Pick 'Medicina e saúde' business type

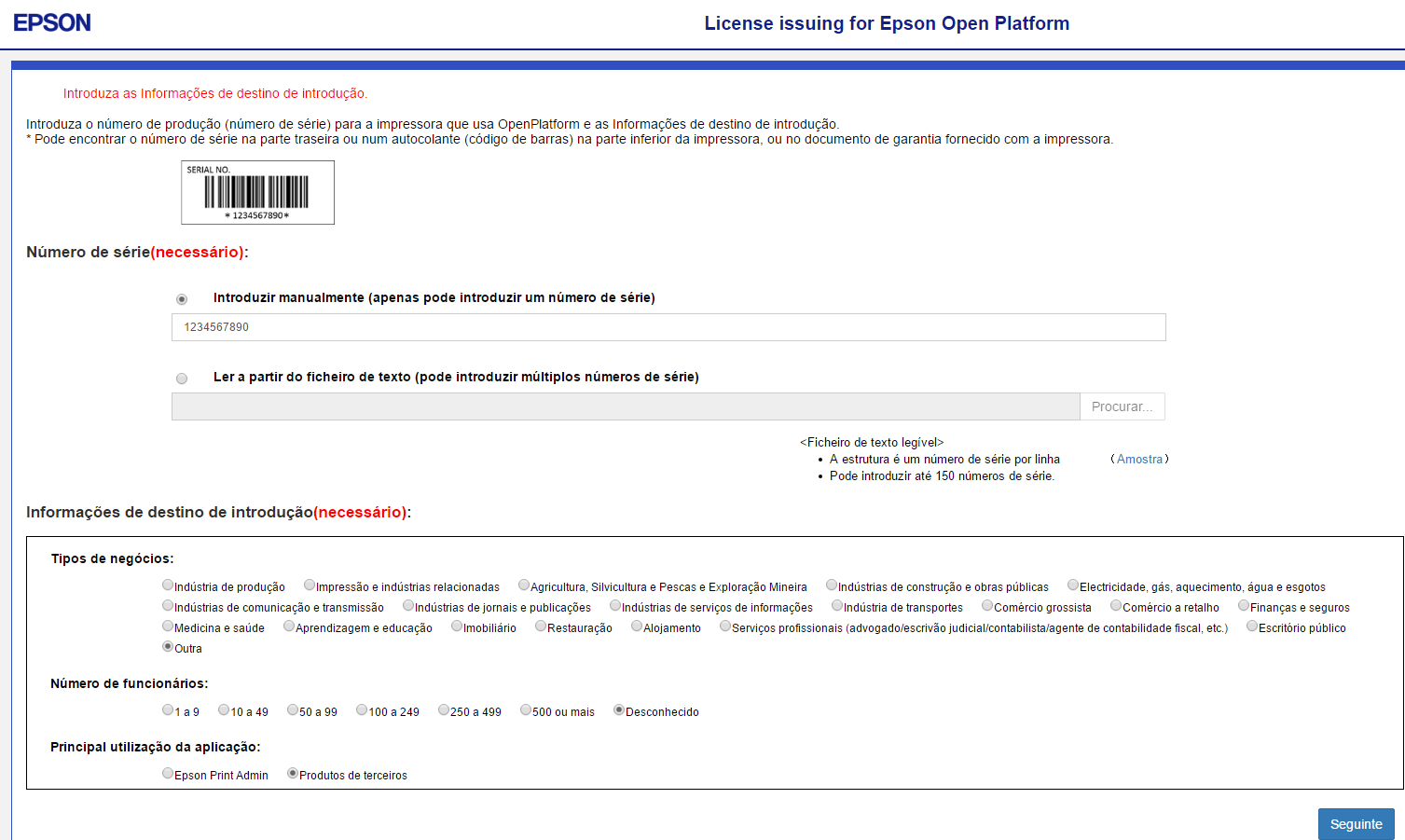[168, 627]
